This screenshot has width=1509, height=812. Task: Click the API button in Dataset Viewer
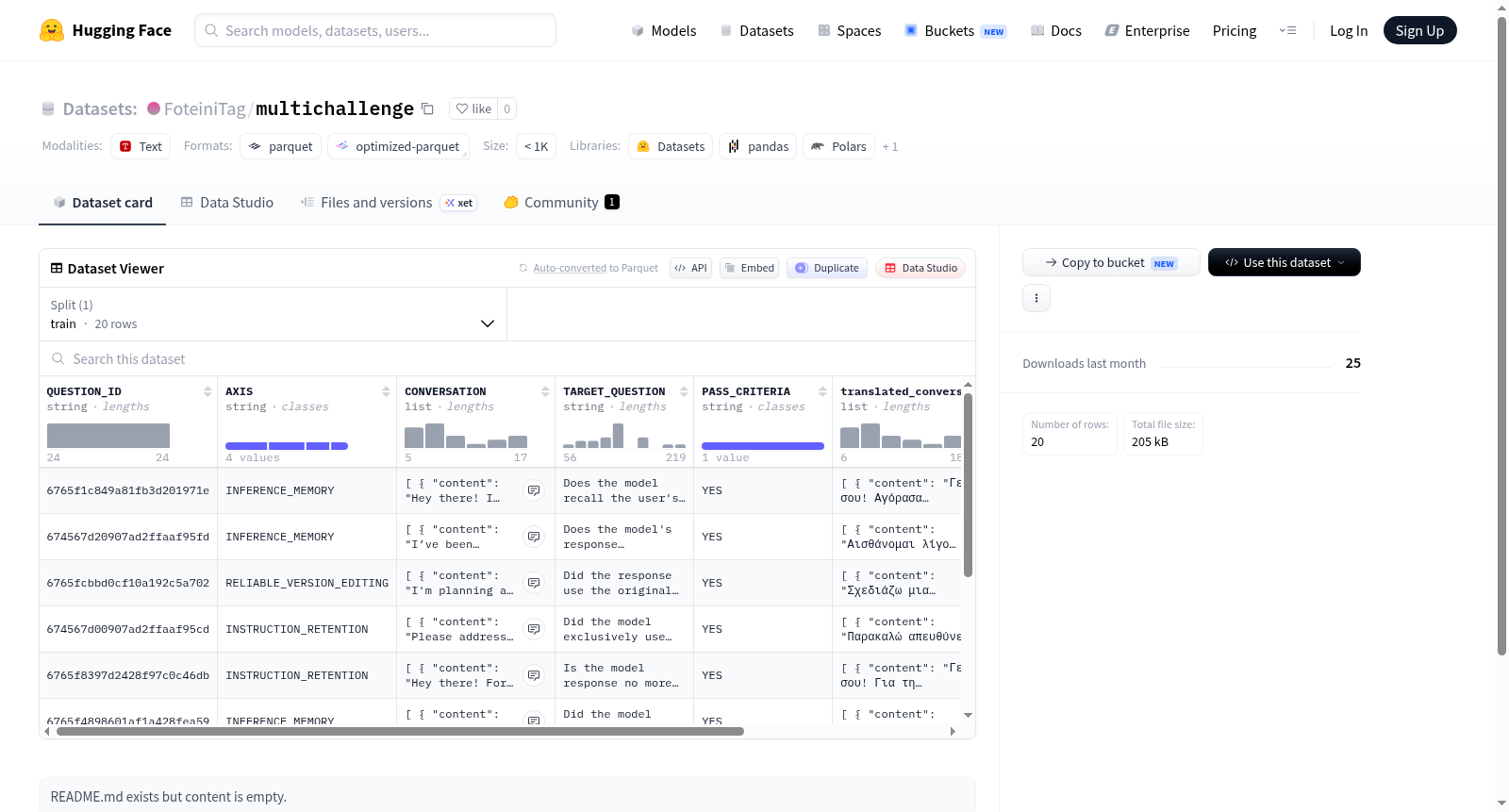point(690,268)
